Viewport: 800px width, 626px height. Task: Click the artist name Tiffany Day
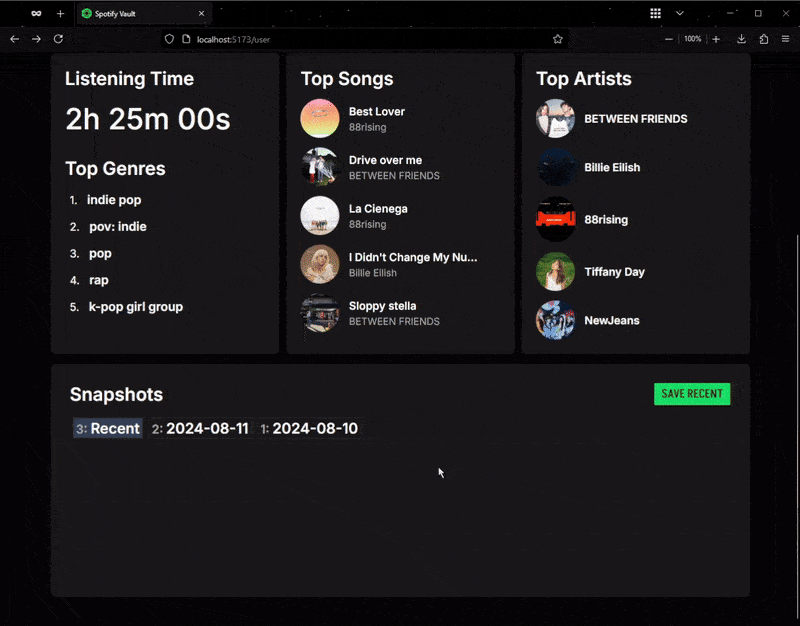(x=614, y=272)
